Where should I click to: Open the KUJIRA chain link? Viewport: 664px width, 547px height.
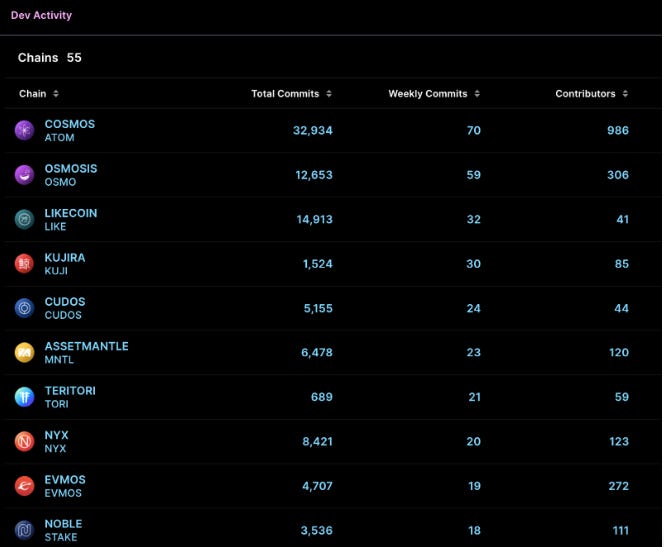click(x=65, y=257)
